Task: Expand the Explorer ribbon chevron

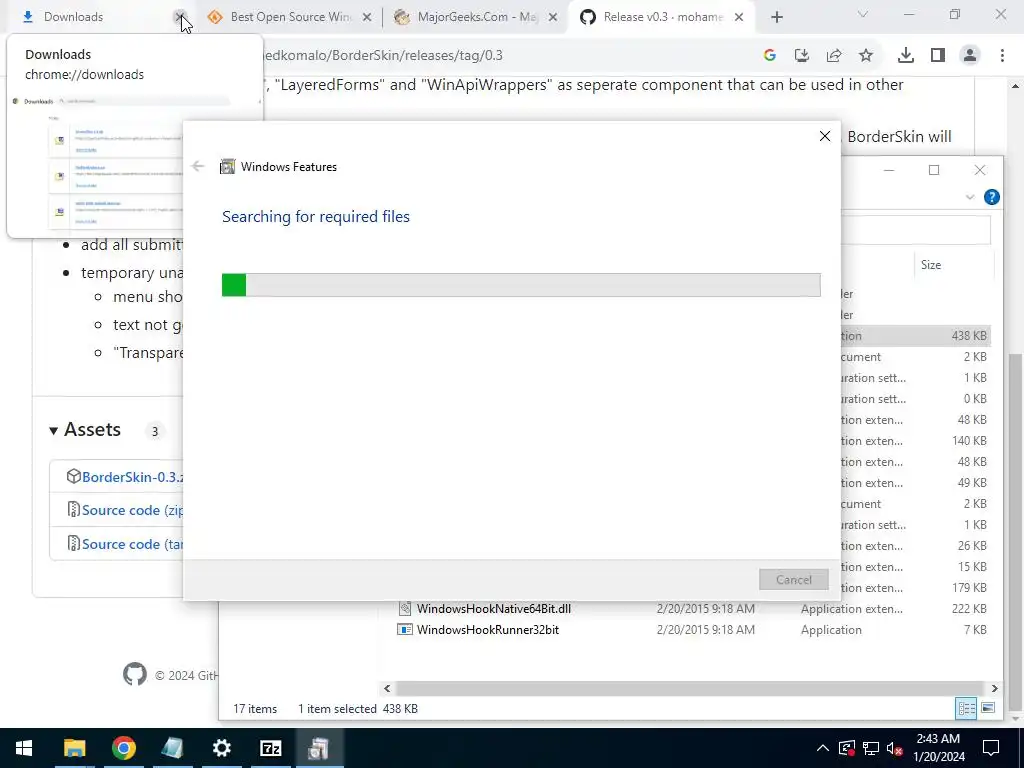Action: 970,197
